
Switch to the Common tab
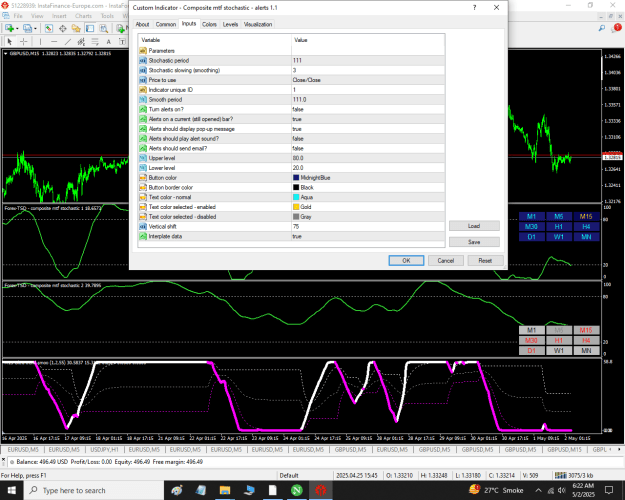166,24
